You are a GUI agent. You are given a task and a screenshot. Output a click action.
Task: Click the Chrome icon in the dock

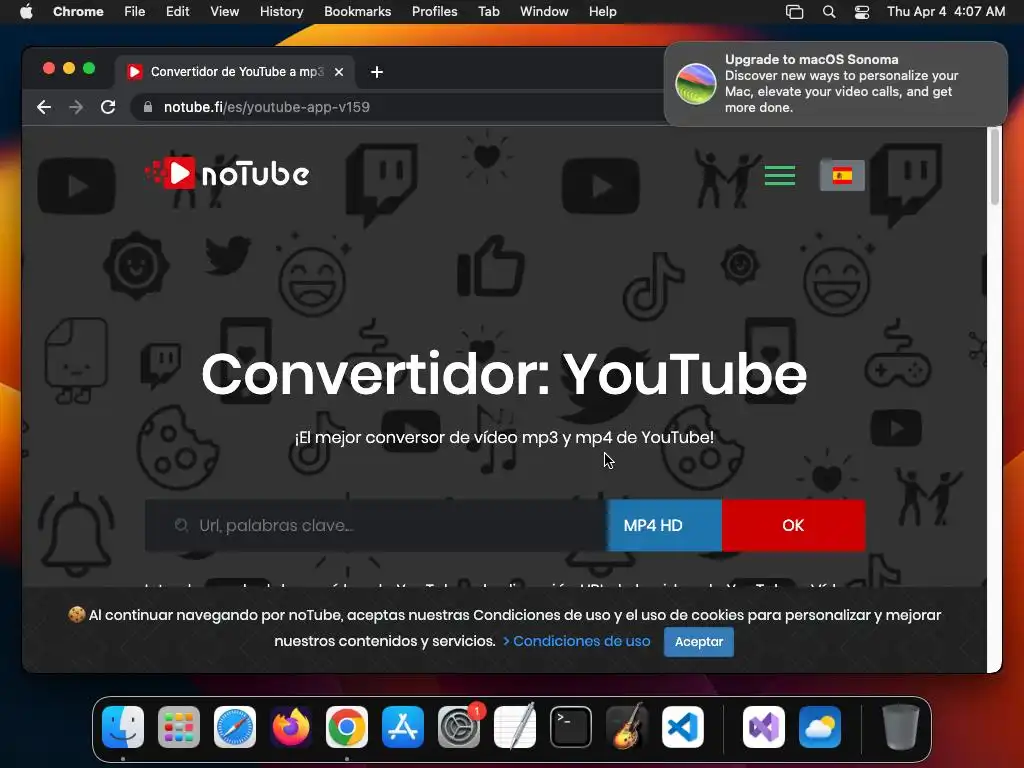click(x=347, y=727)
